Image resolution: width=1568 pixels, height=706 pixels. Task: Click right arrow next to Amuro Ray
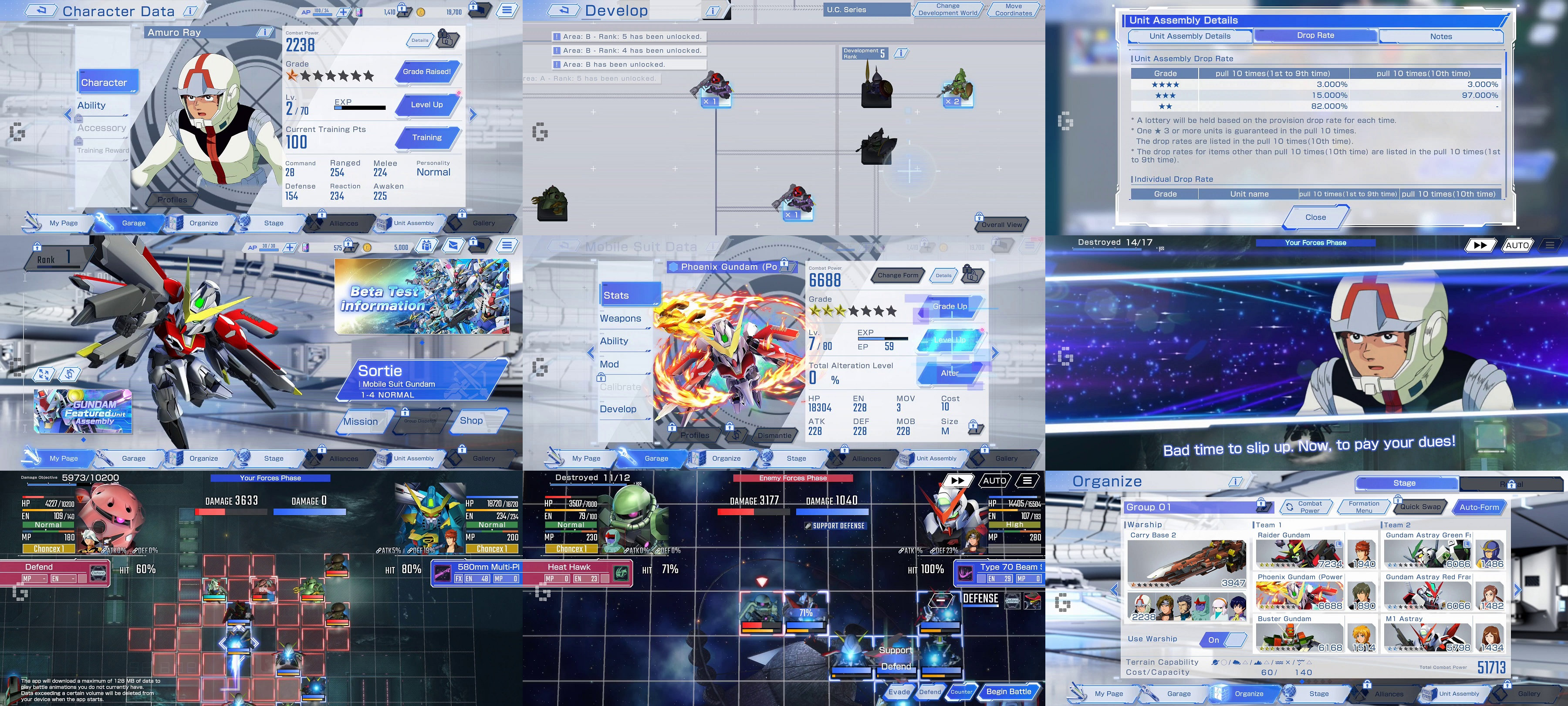473,114
